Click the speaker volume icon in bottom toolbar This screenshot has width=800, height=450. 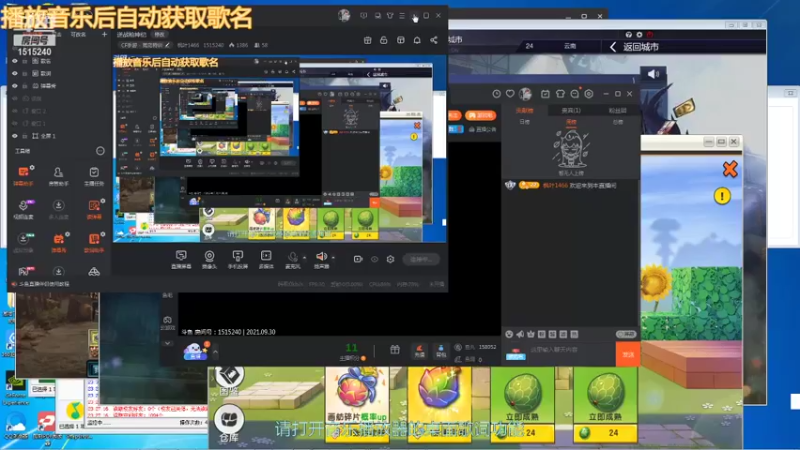click(x=321, y=257)
